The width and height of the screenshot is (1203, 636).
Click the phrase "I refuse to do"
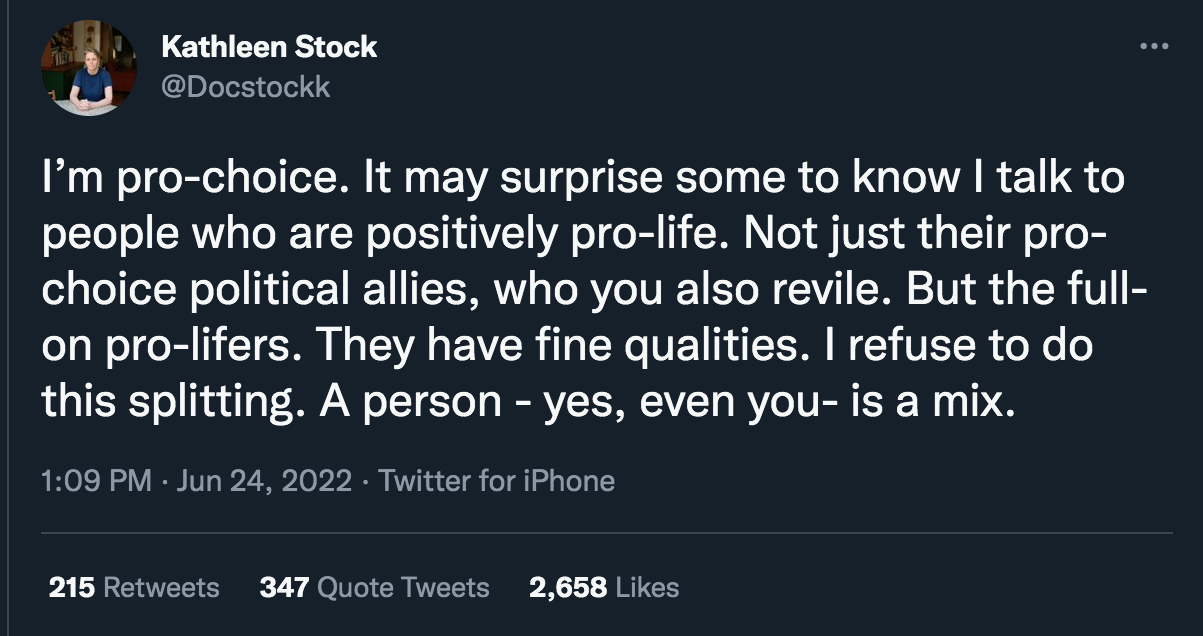pyautogui.click(x=958, y=347)
